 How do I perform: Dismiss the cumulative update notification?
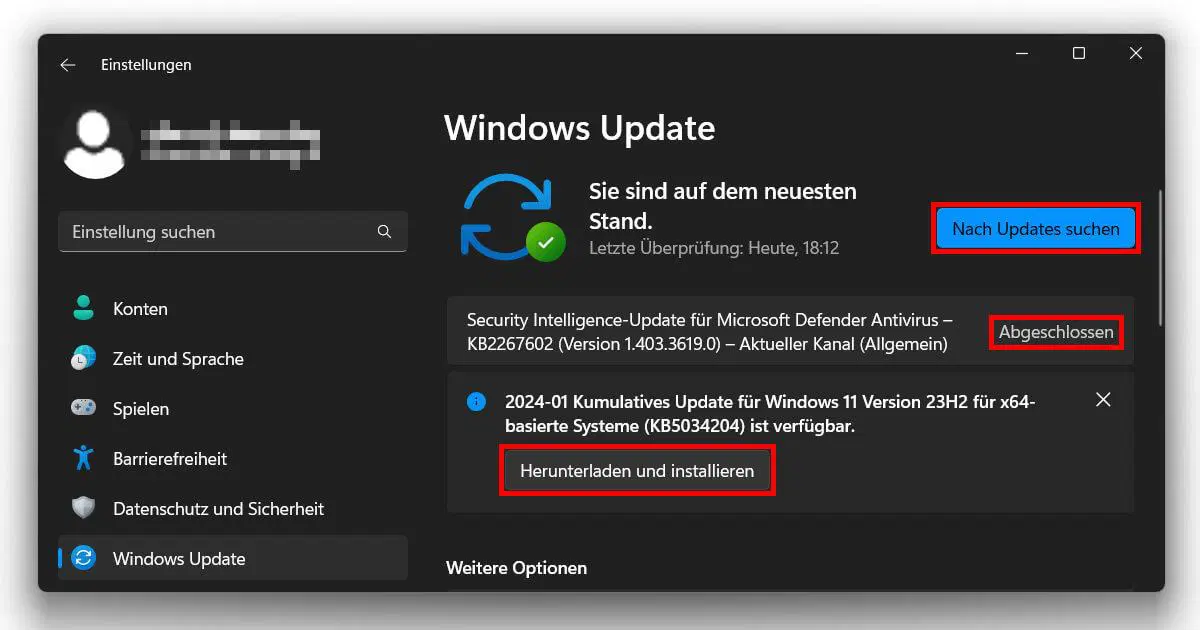1103,399
